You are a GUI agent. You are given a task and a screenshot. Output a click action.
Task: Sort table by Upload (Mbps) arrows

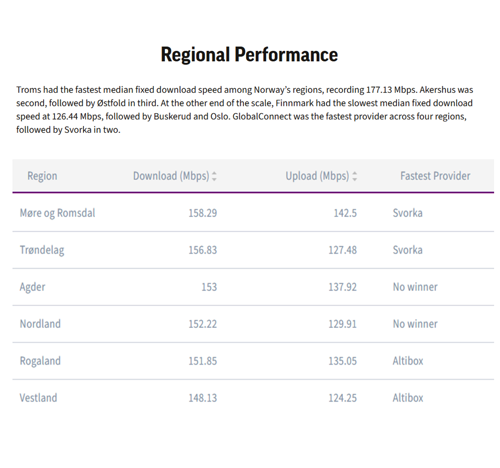pyautogui.click(x=355, y=176)
